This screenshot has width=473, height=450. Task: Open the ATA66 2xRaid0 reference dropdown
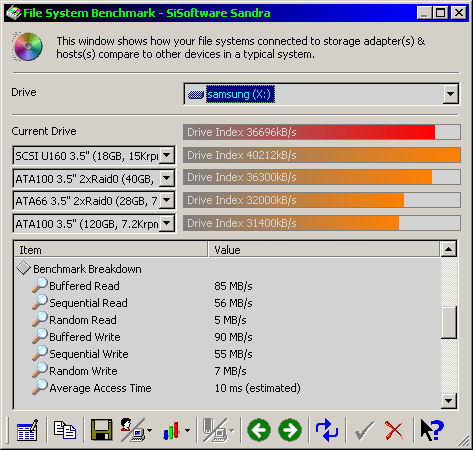(x=167, y=201)
